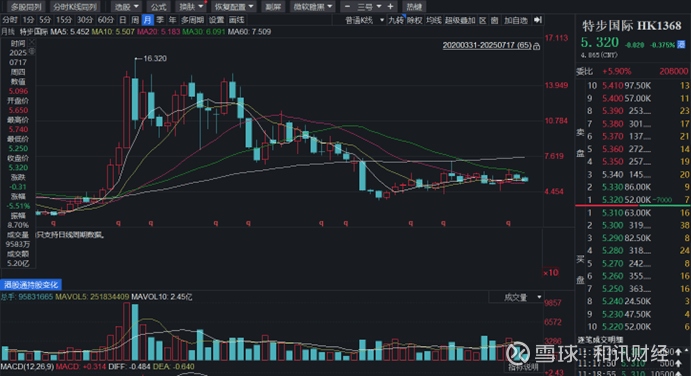
Task: Toggle 除权 ex-rights adjustment
Action: (414, 20)
